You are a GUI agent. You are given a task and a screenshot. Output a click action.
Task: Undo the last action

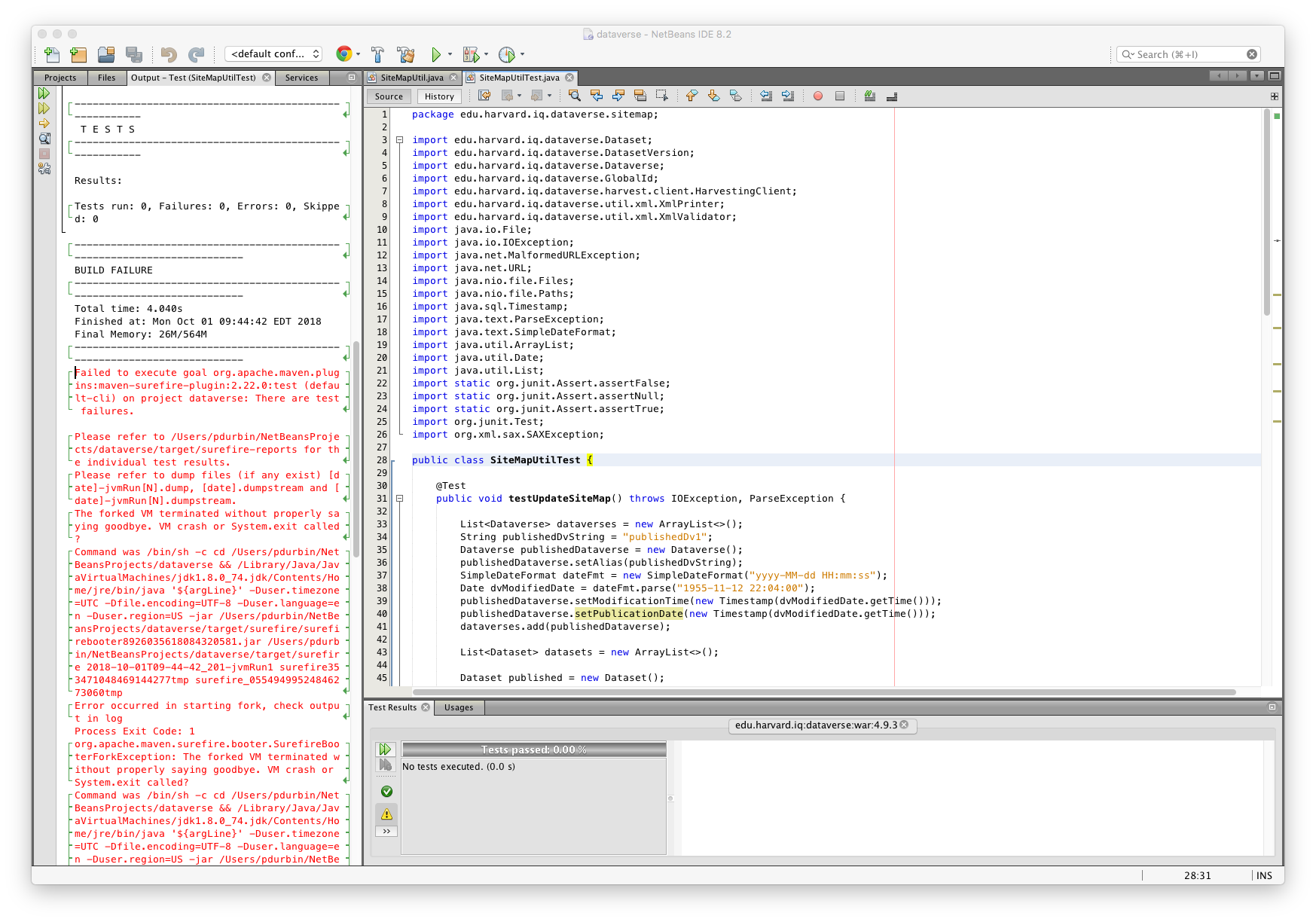(x=169, y=54)
